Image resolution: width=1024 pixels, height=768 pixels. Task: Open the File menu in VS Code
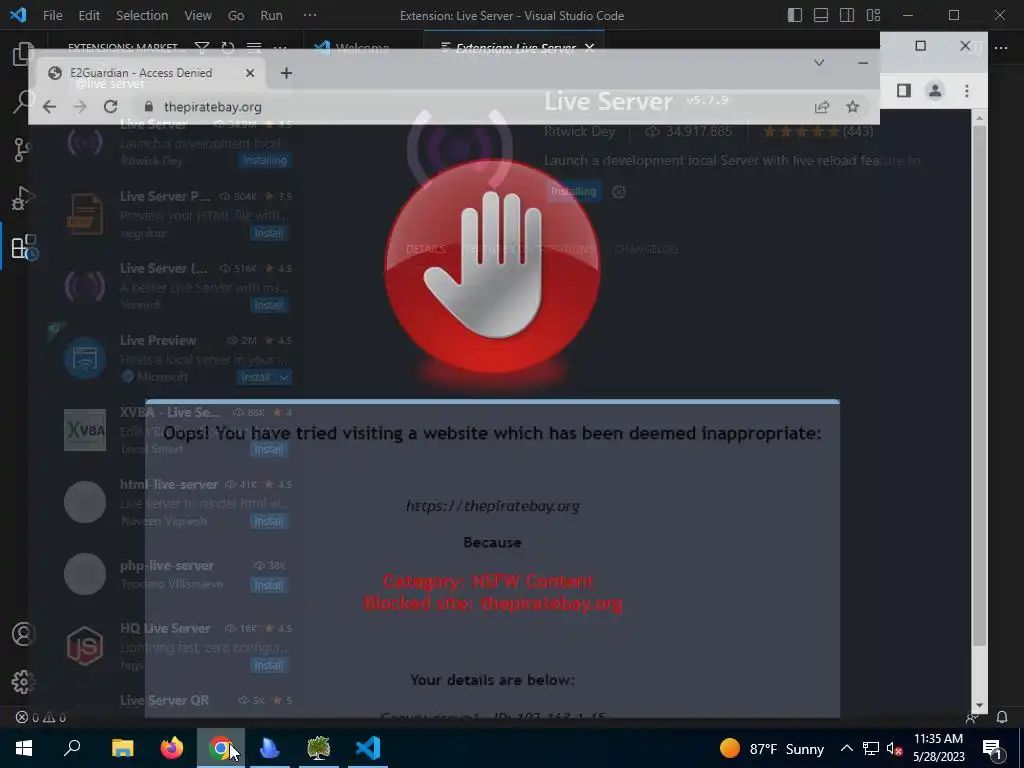[52, 15]
